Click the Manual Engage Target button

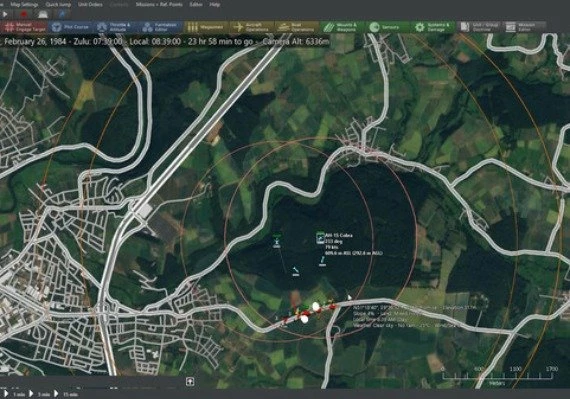(x=24, y=27)
